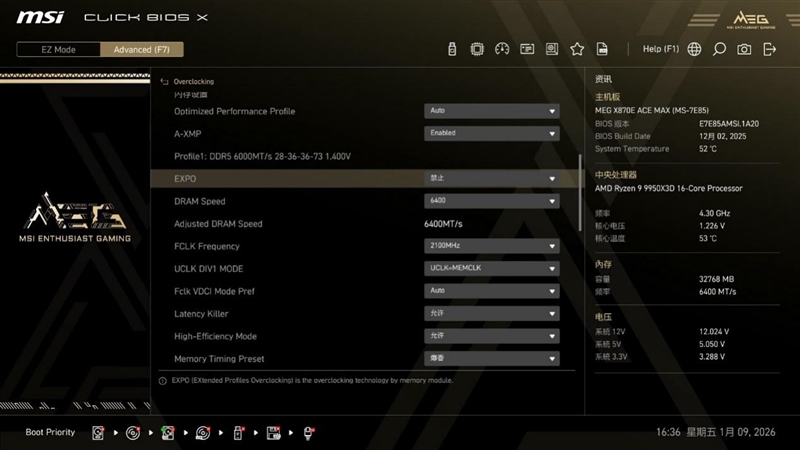Open UCLK DIV1 MODE dropdown
This screenshot has height=450, width=800.
(x=491, y=268)
